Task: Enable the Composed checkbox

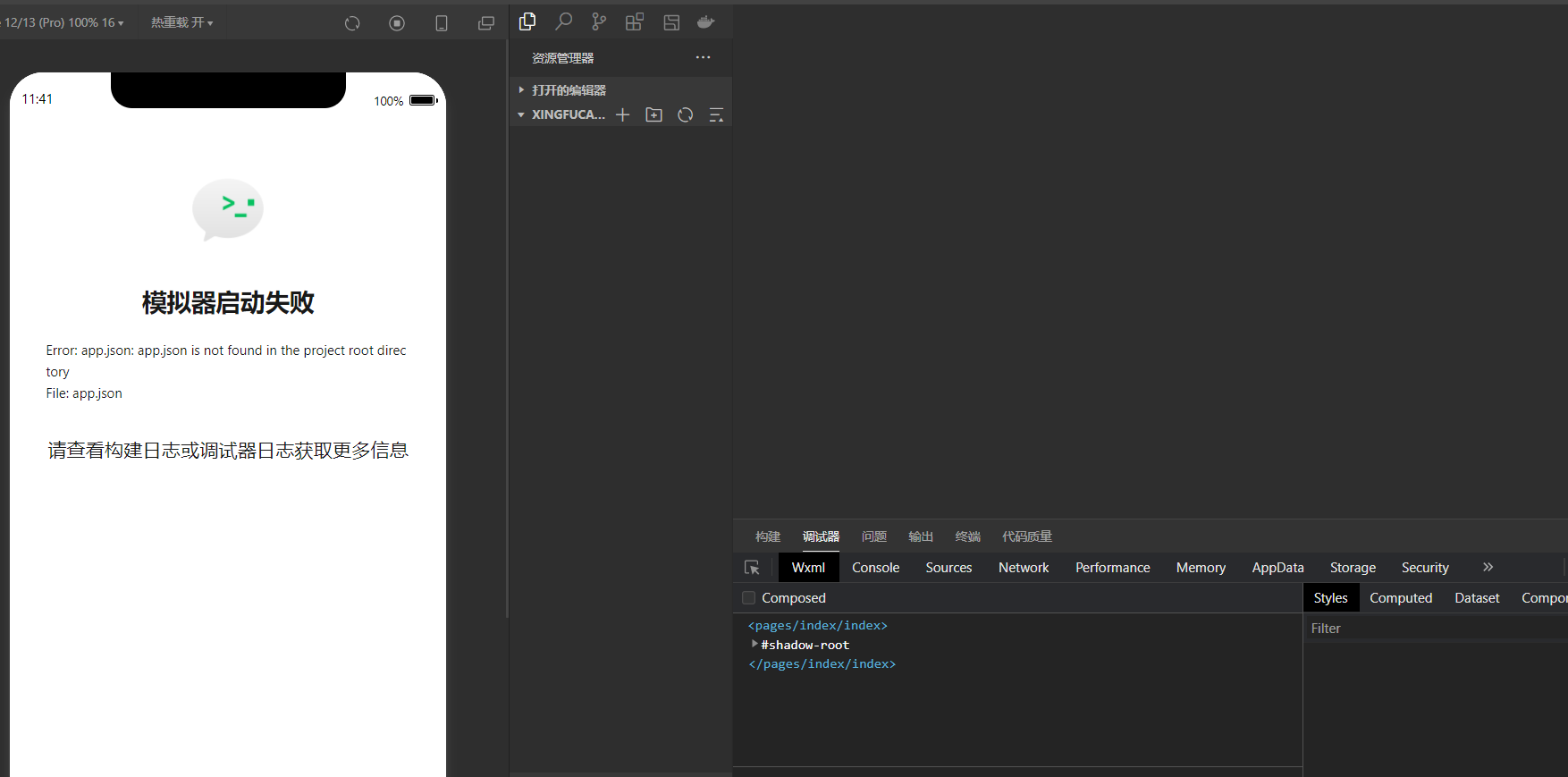Action: point(749,597)
